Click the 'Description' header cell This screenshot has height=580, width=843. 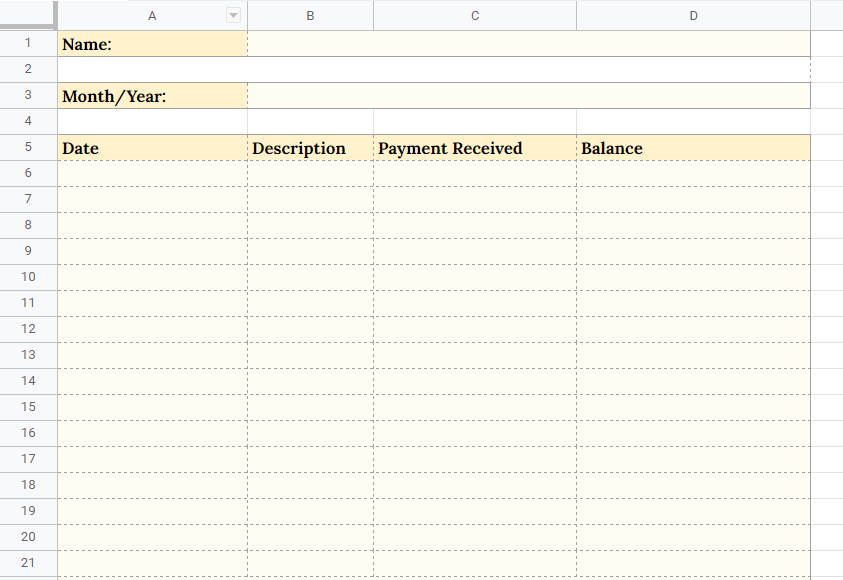(x=310, y=147)
